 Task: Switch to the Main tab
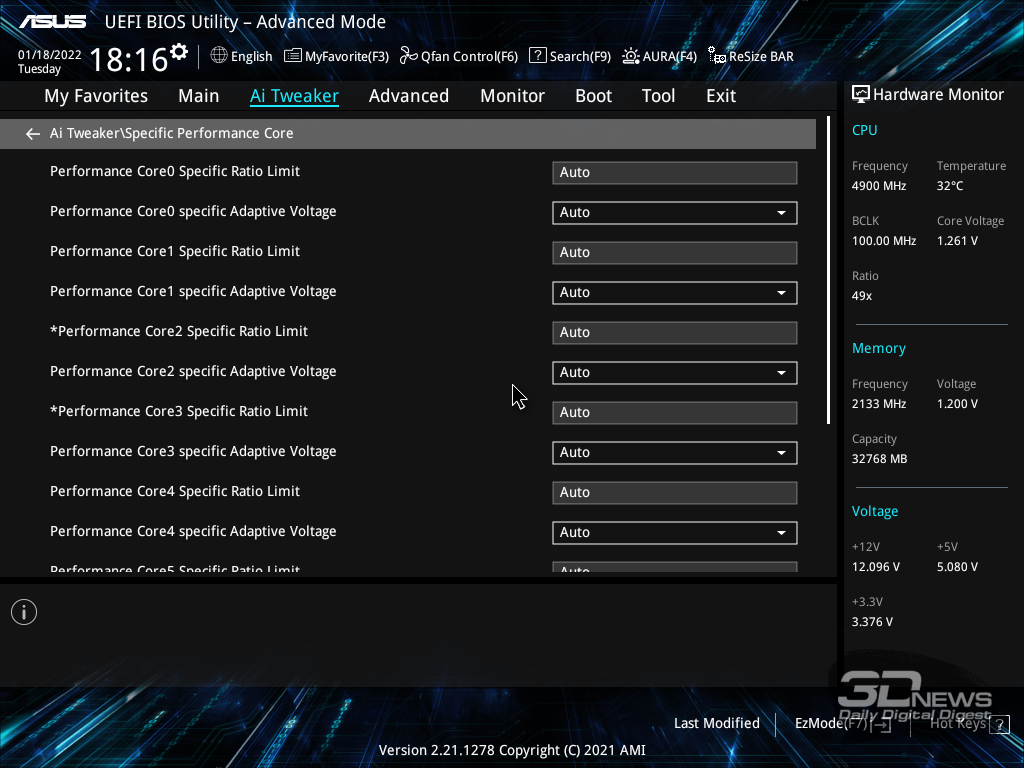199,96
